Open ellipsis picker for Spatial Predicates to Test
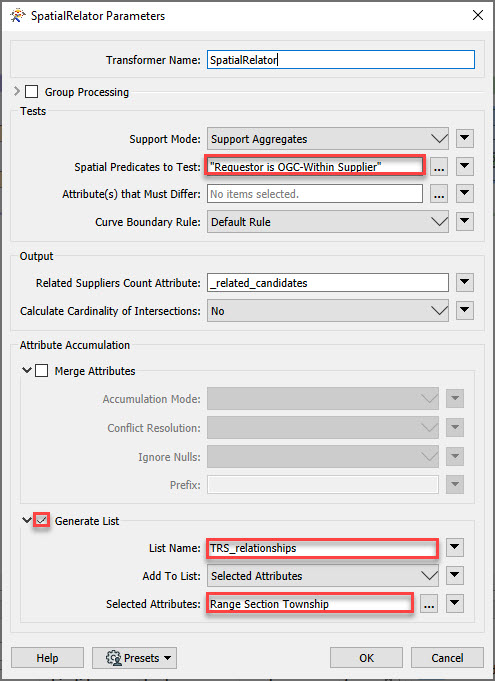 pyautogui.click(x=439, y=167)
